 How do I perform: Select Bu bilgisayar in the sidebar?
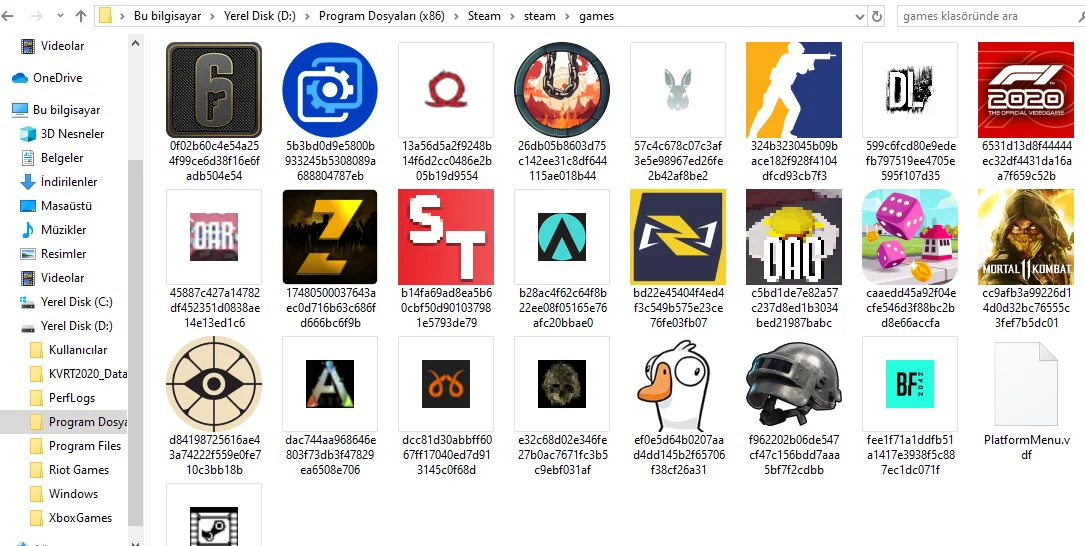[x=66, y=109]
